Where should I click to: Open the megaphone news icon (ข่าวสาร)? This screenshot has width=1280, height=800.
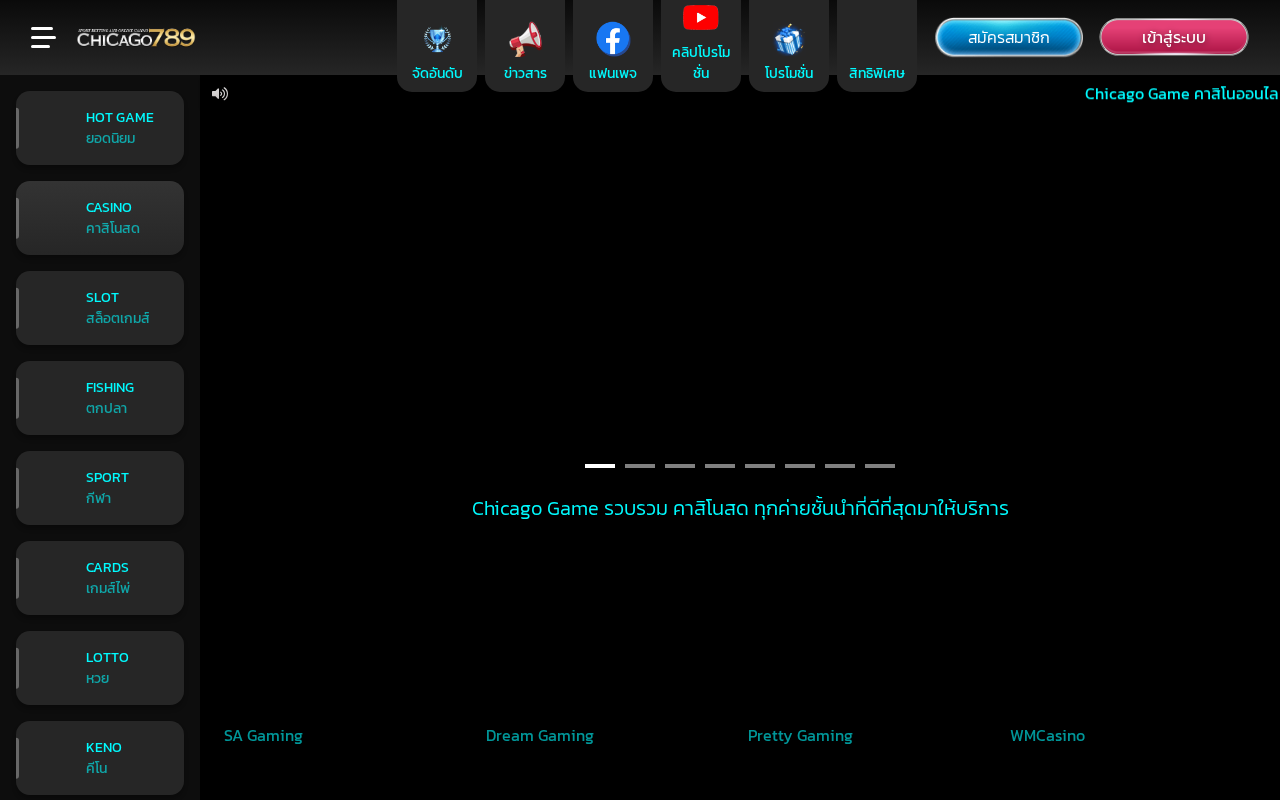(525, 45)
